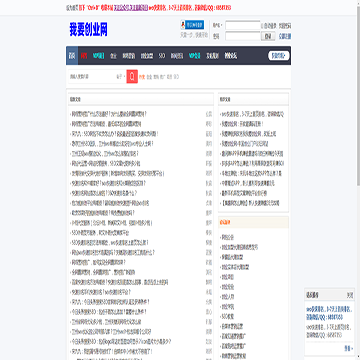360x360 pixels.
Task: Close the floating popup via 关闭
Action: [349, 295]
